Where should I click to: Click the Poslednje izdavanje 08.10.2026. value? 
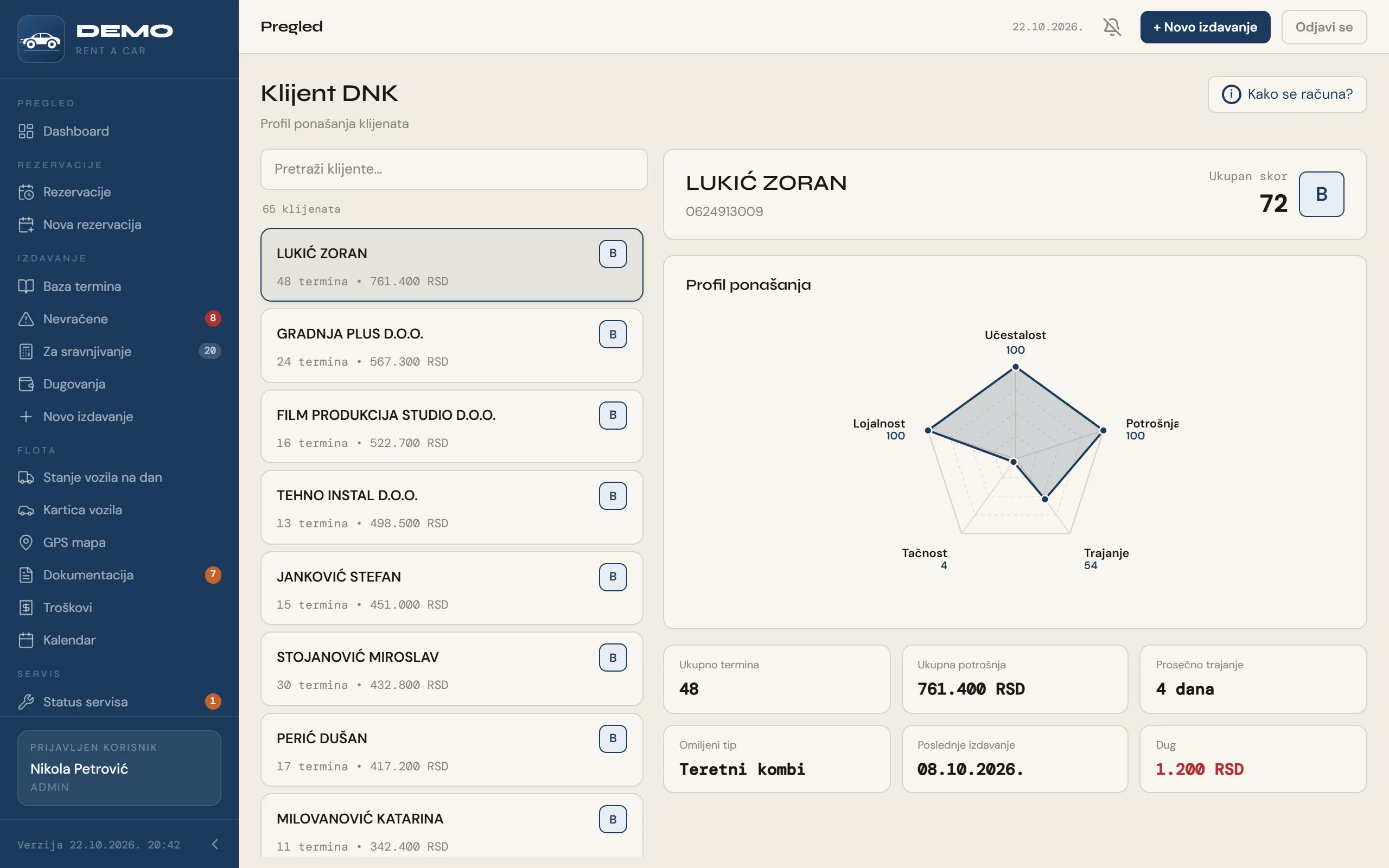970,769
